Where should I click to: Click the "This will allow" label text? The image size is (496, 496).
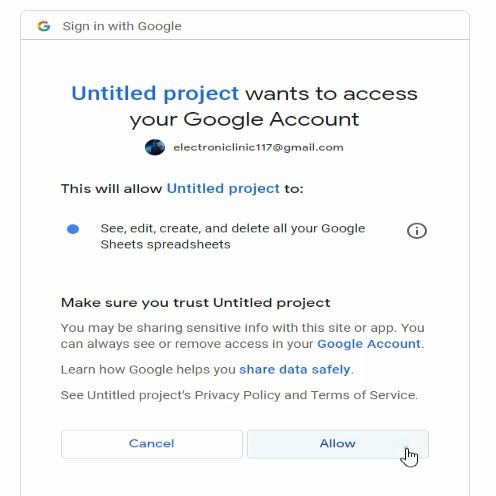pos(111,189)
